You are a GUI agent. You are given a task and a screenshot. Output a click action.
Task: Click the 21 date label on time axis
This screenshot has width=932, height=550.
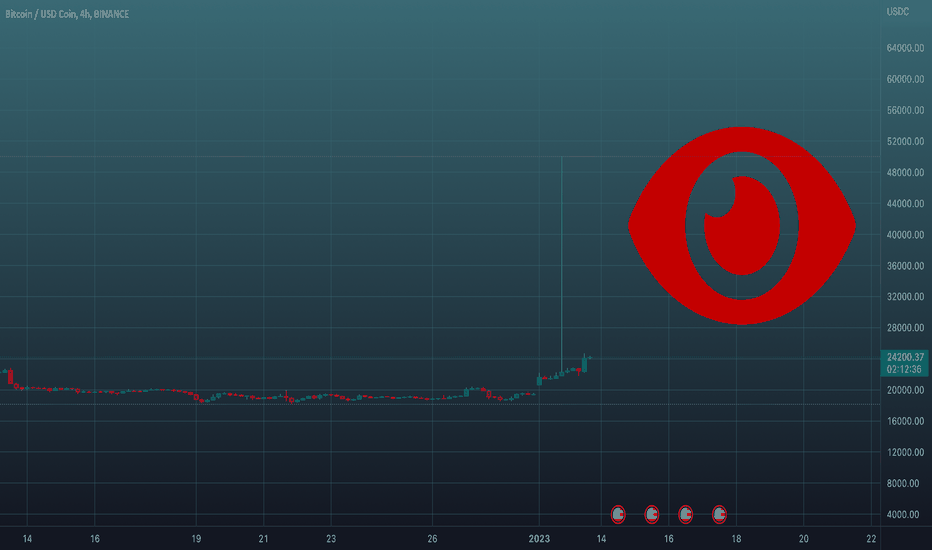(263, 539)
